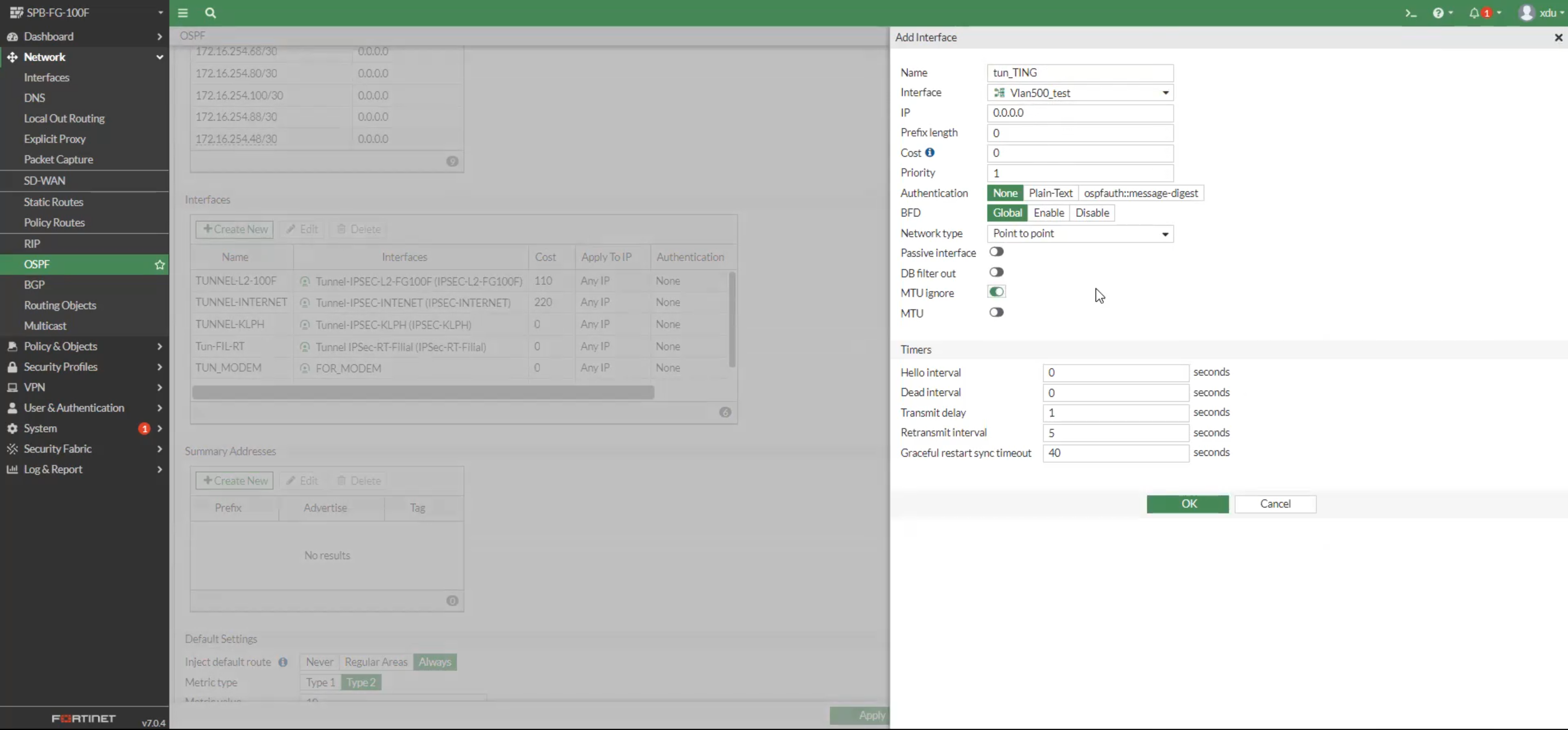Click the OSPF favorite star icon
The height and width of the screenshot is (730, 1568).
(160, 264)
